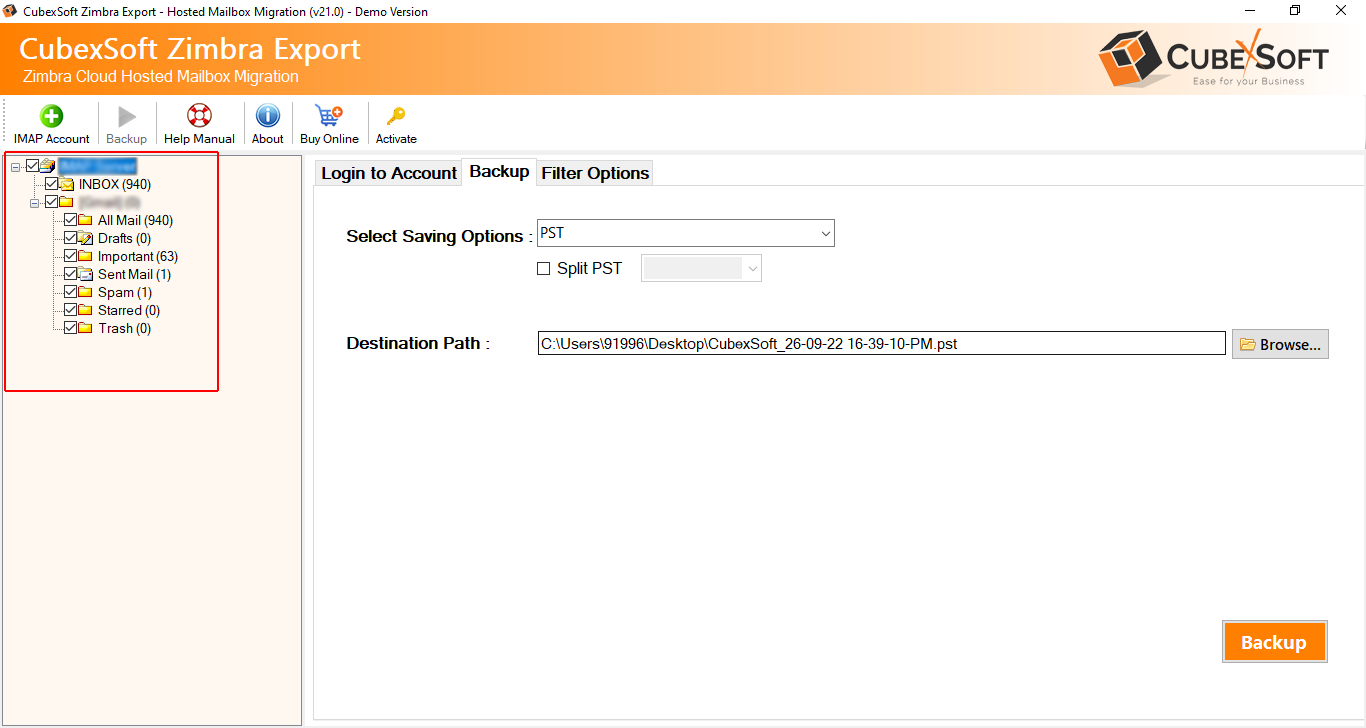Viewport: 1366px width, 728px height.
Task: Collapse the root server tree node
Action: [x=16, y=166]
